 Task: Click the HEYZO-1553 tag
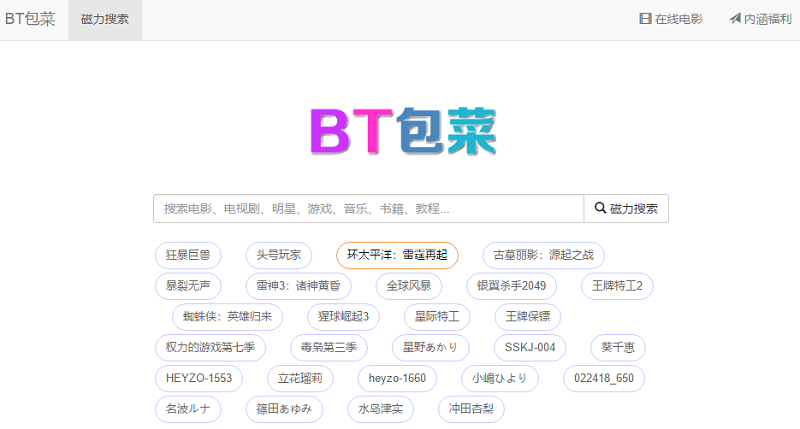coord(198,378)
